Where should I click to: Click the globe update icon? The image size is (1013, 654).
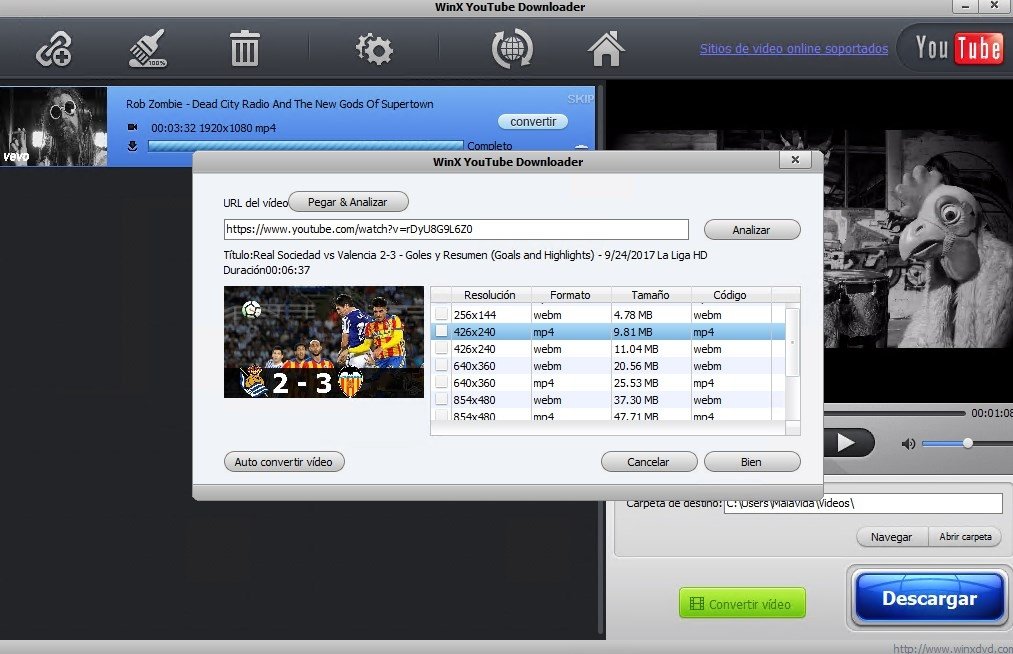[x=512, y=49]
